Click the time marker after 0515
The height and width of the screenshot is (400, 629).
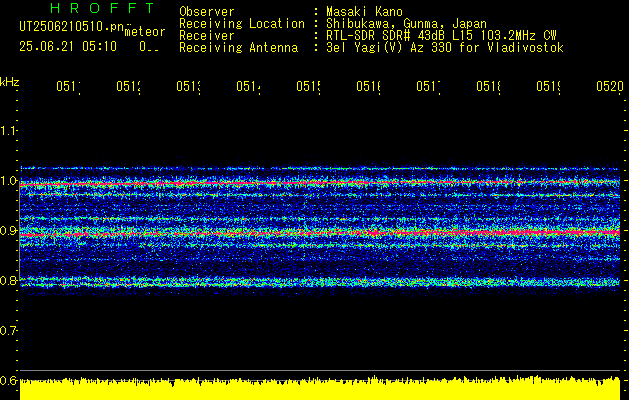pyautogui.click(x=368, y=86)
